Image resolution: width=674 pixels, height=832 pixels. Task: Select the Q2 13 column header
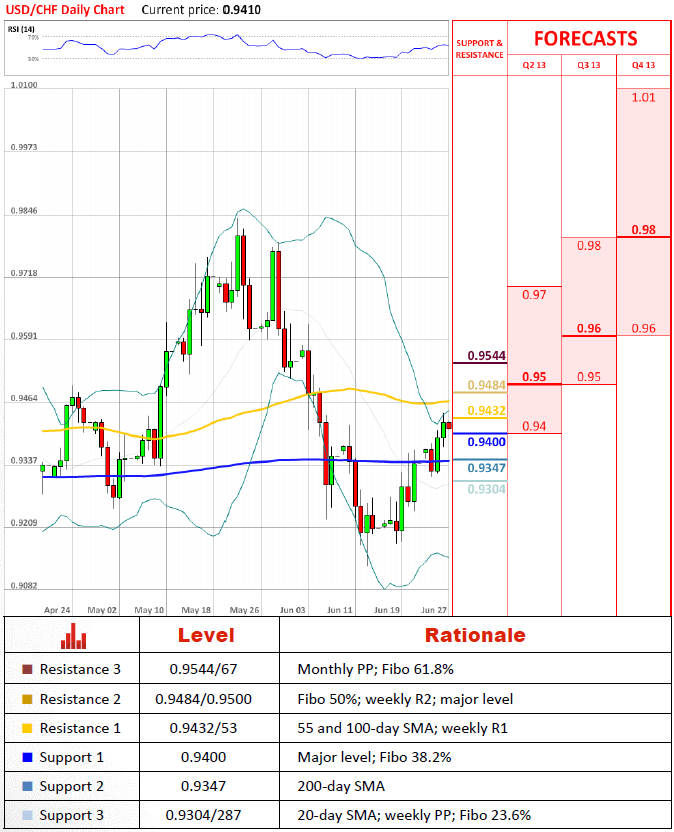(534, 65)
